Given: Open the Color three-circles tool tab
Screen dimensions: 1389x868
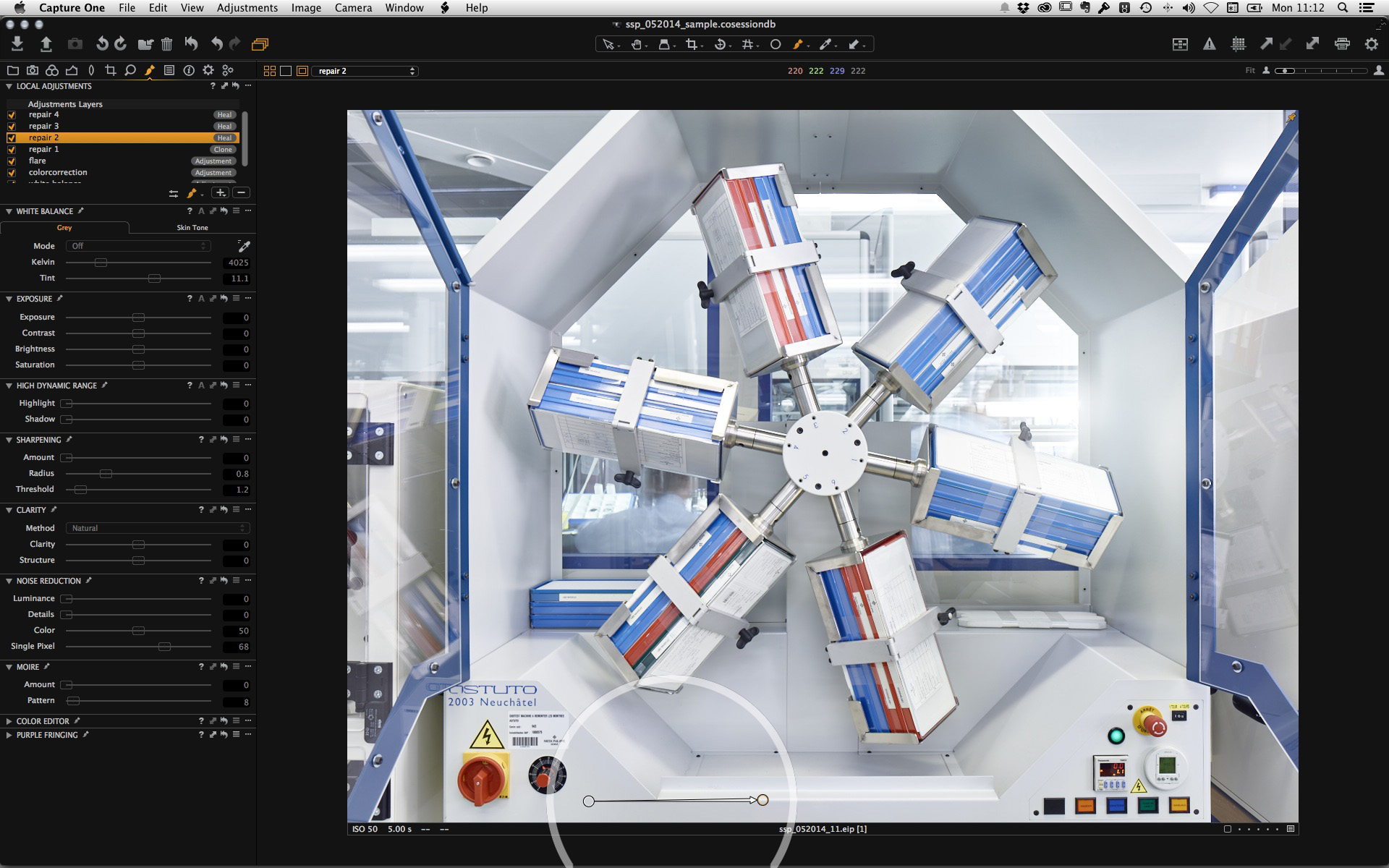Looking at the screenshot, I should pos(52,70).
